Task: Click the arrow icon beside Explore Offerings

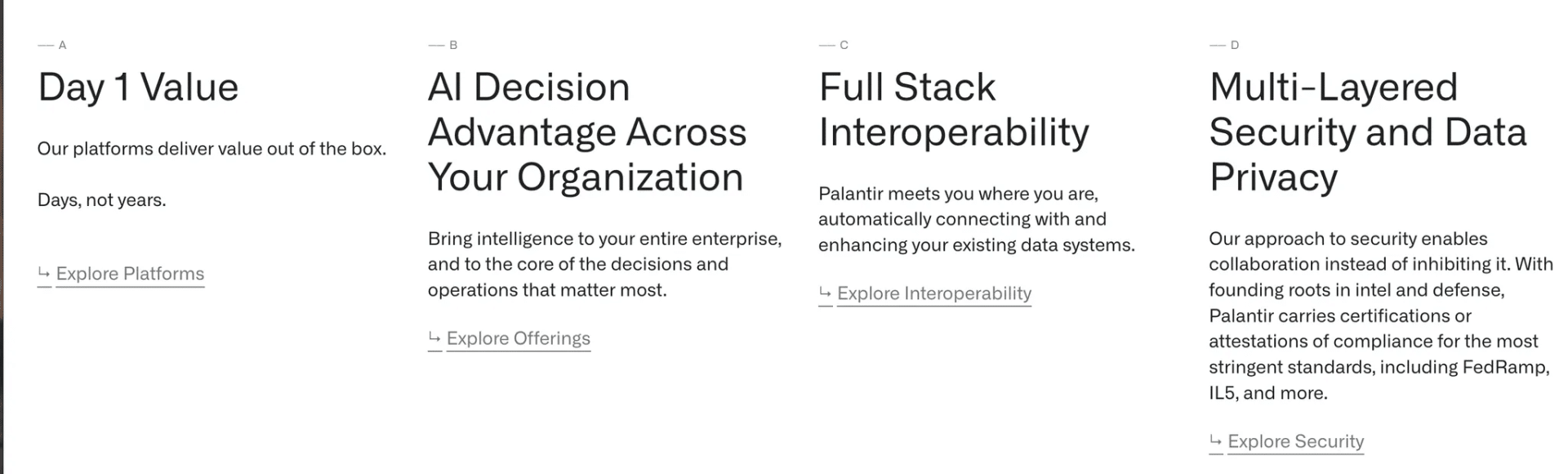Action: pos(434,338)
